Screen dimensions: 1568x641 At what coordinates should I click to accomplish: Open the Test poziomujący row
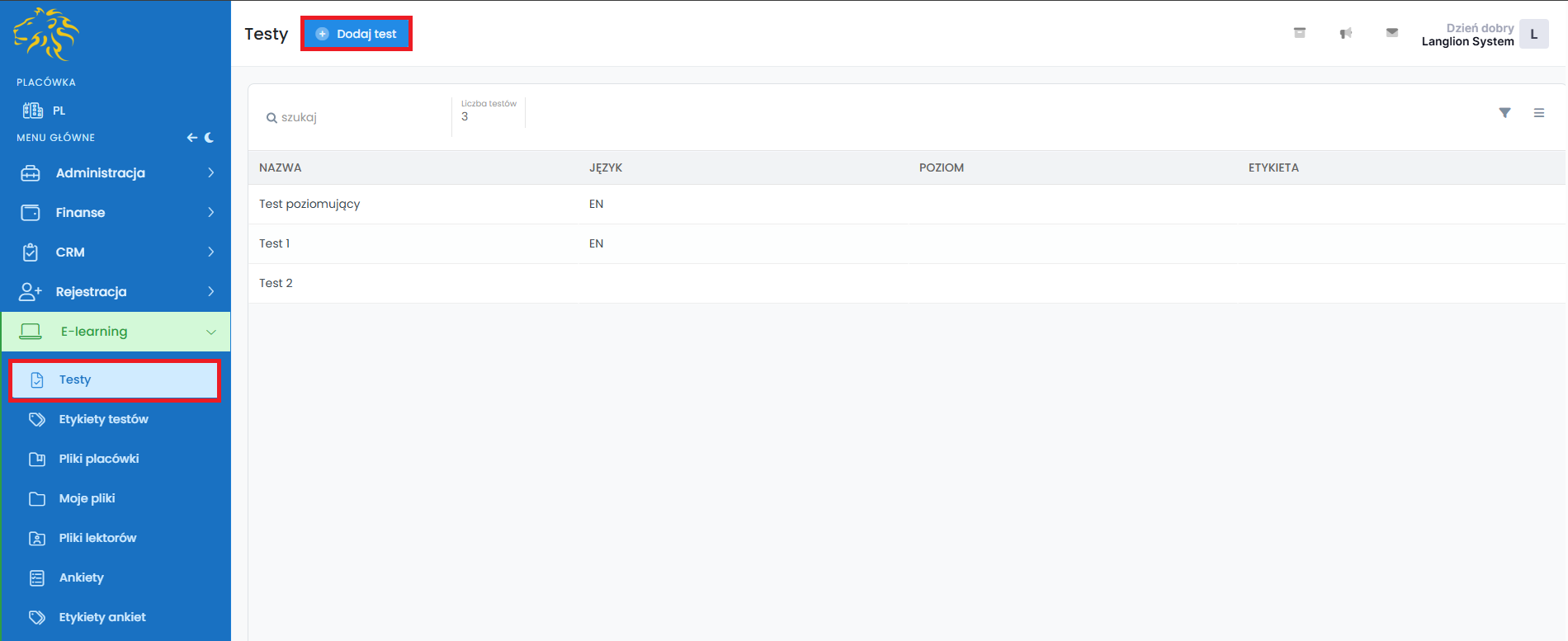tap(309, 204)
